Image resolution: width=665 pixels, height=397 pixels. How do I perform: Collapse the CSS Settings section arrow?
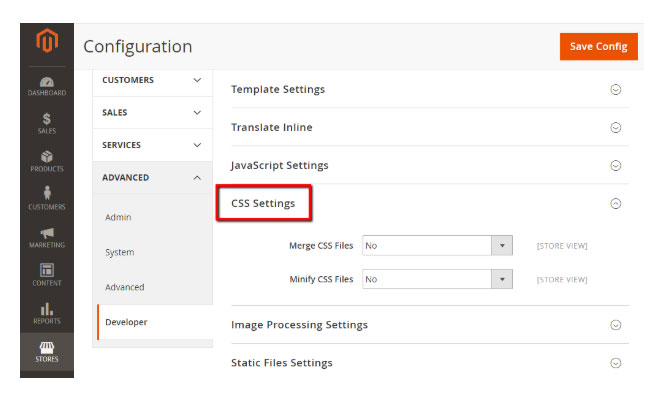click(x=615, y=204)
